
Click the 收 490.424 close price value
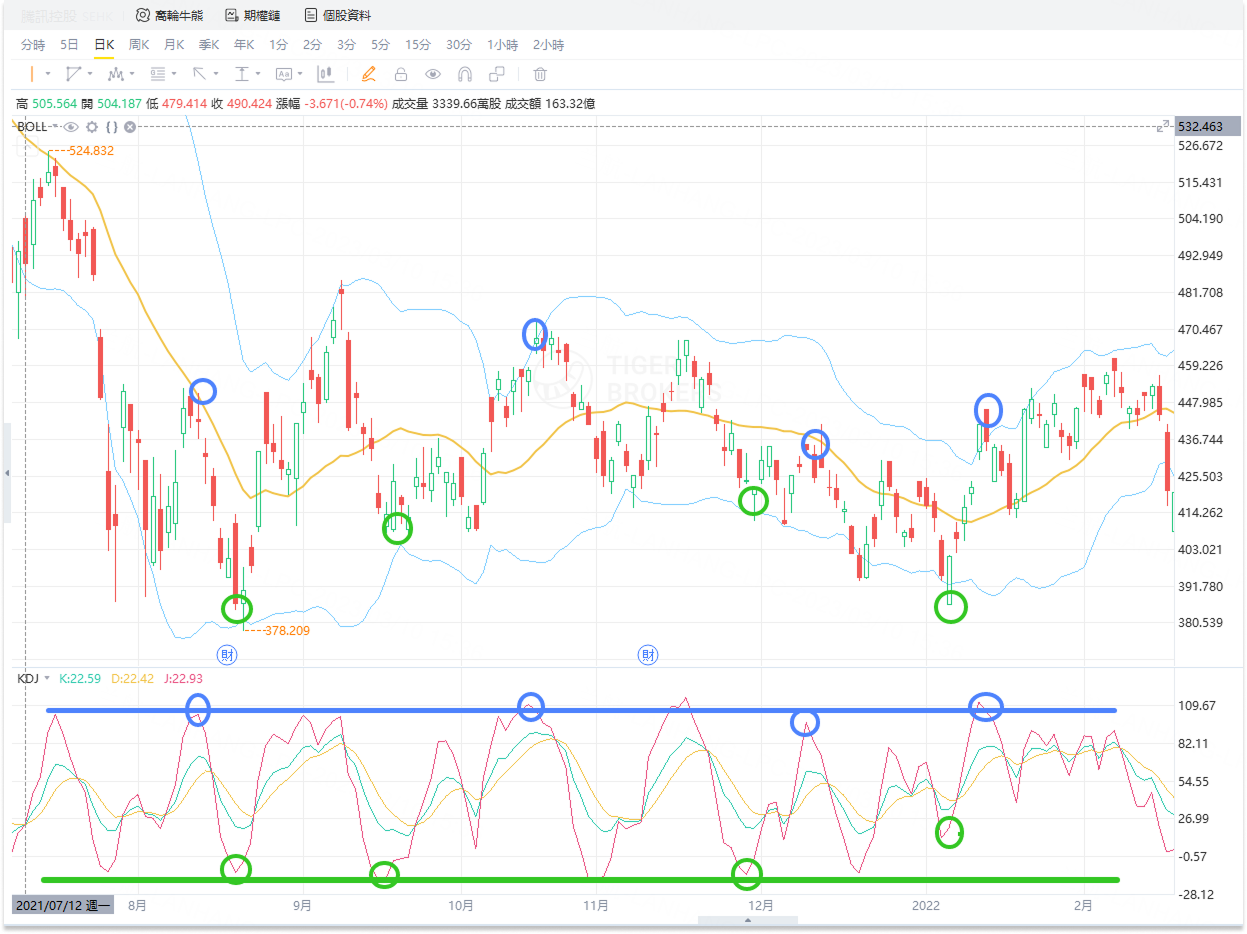pos(239,103)
